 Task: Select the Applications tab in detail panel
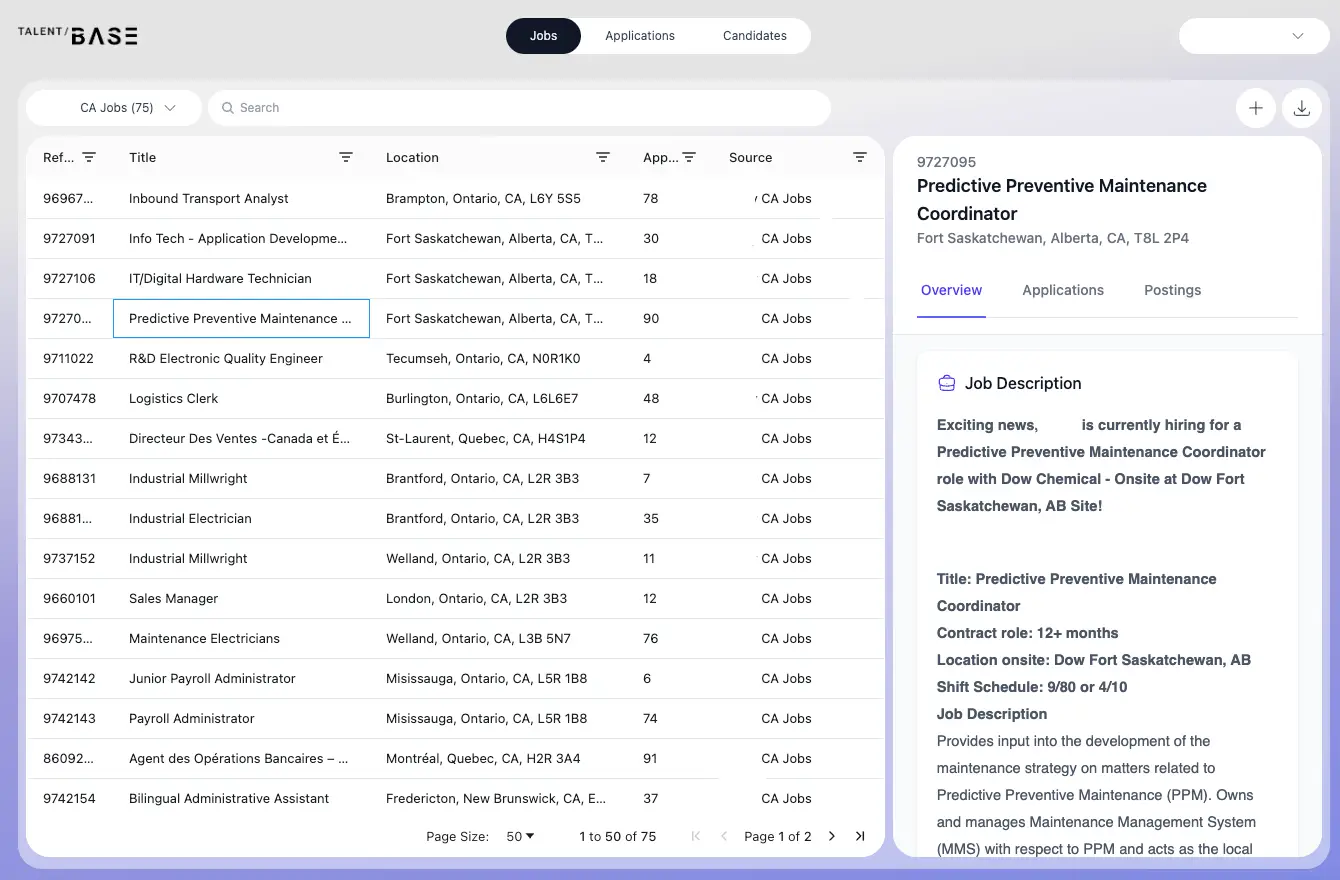1063,290
